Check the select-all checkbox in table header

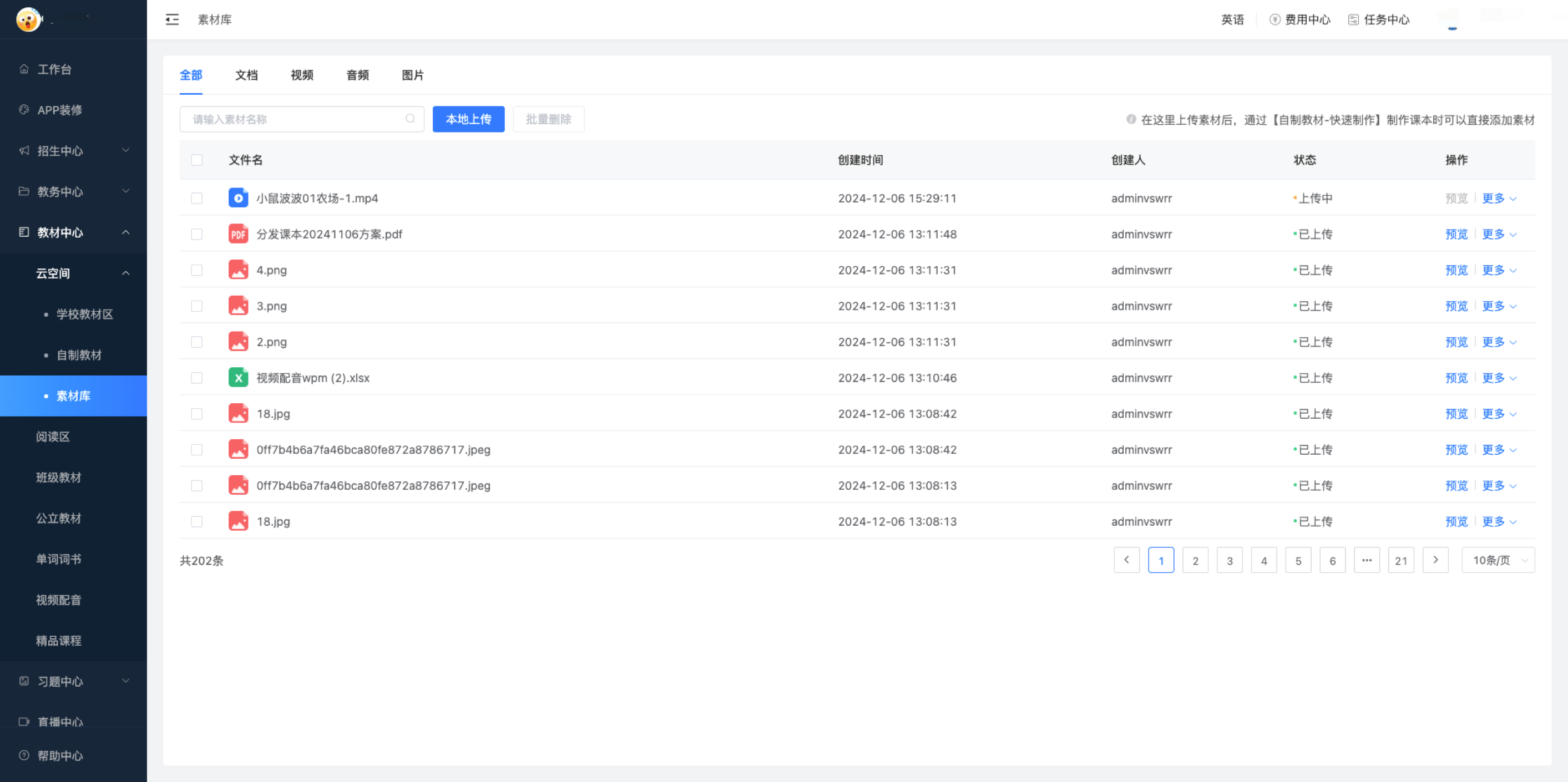(196, 159)
